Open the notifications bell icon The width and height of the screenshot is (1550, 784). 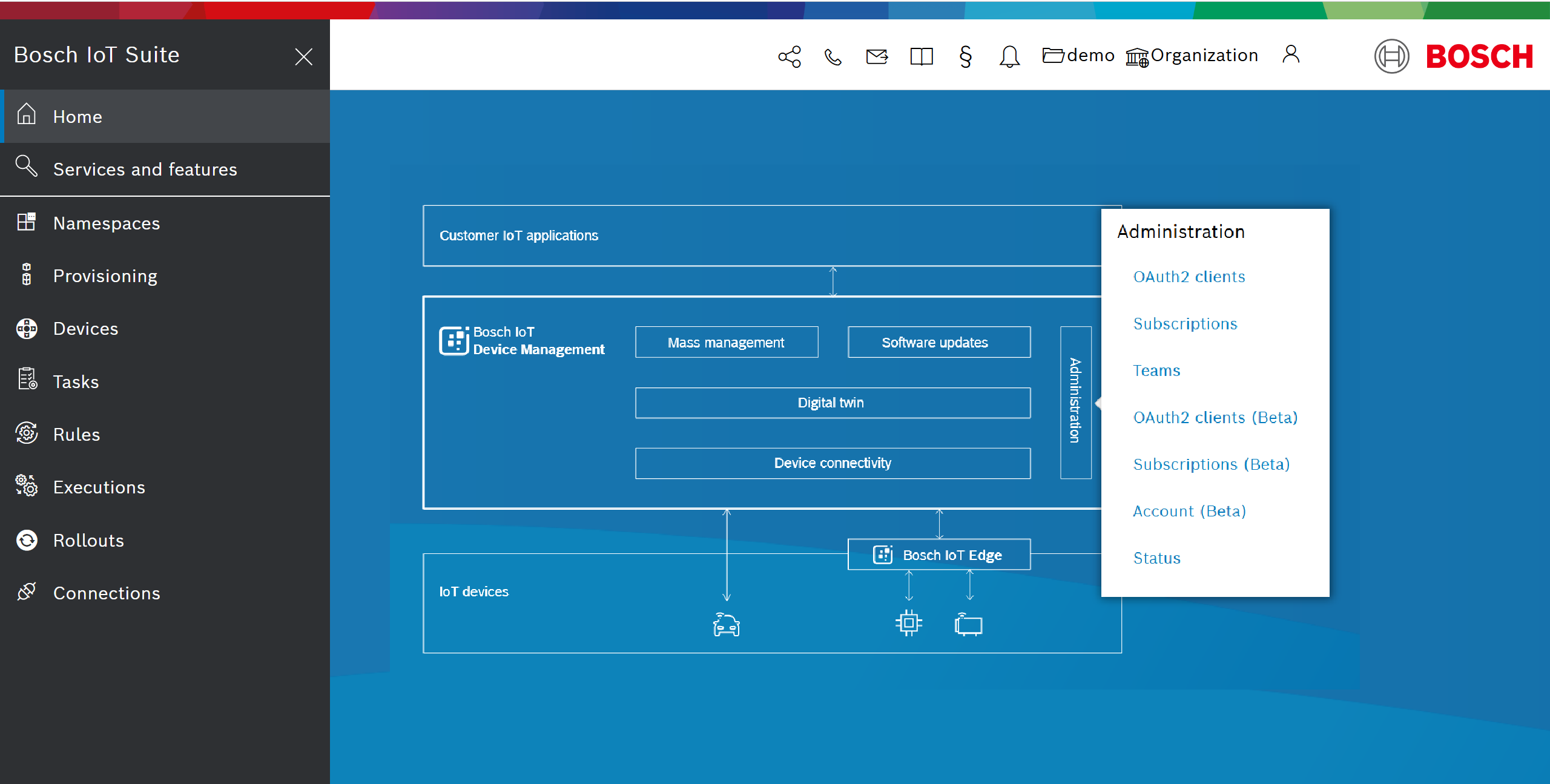[1009, 57]
